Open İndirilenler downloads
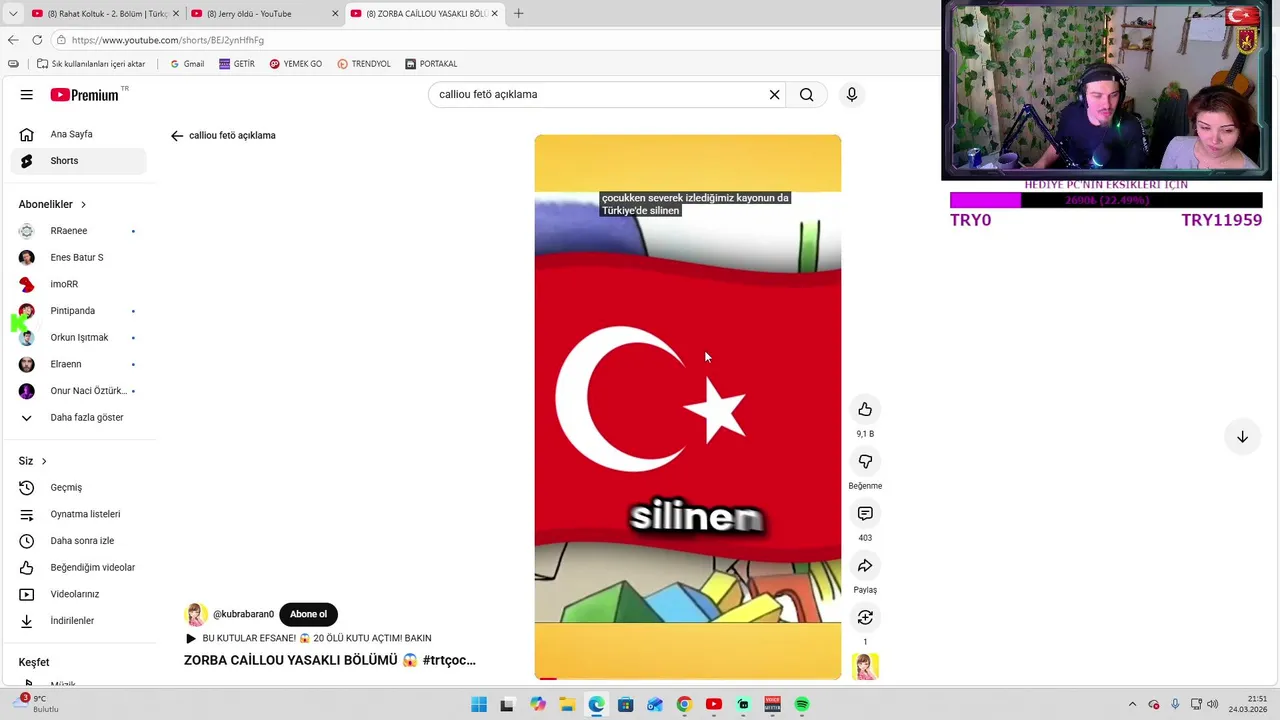The width and height of the screenshot is (1280, 720). coord(78,621)
